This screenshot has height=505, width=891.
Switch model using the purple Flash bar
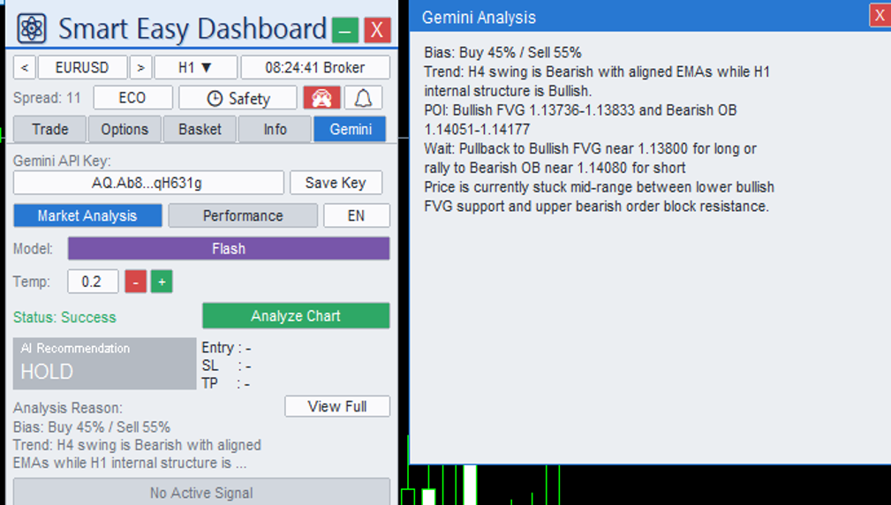(228, 249)
